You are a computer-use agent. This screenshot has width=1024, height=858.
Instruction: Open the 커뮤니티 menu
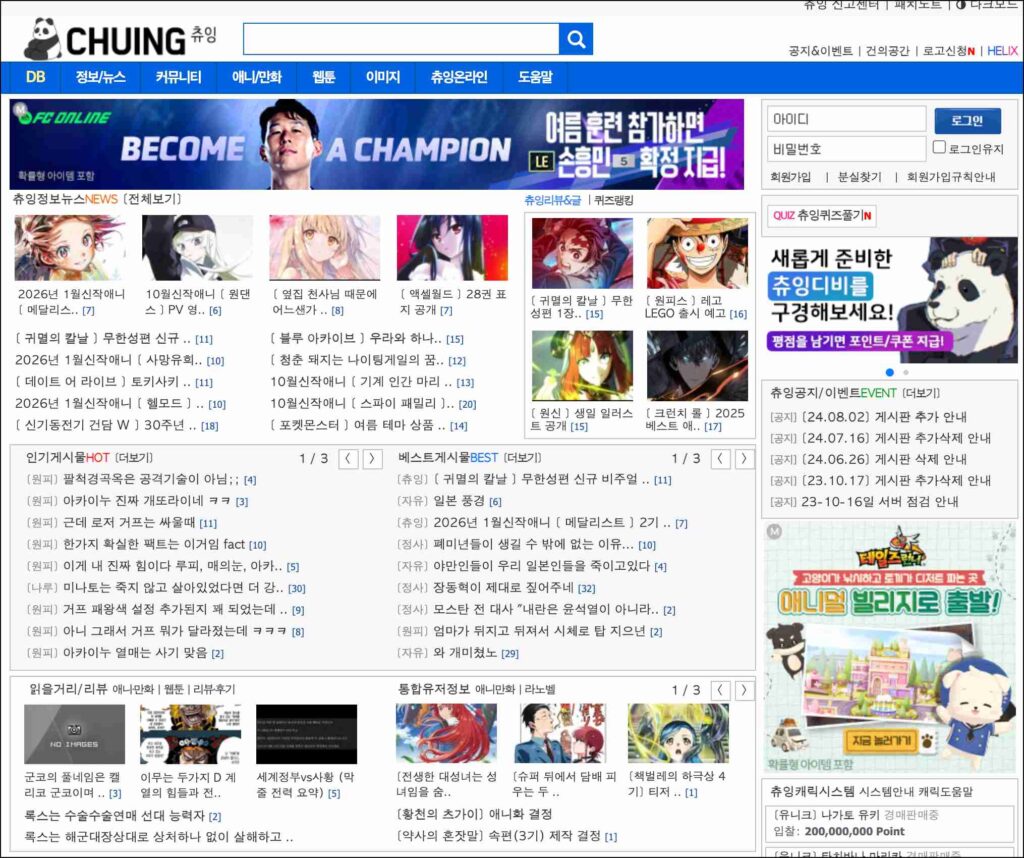point(178,77)
